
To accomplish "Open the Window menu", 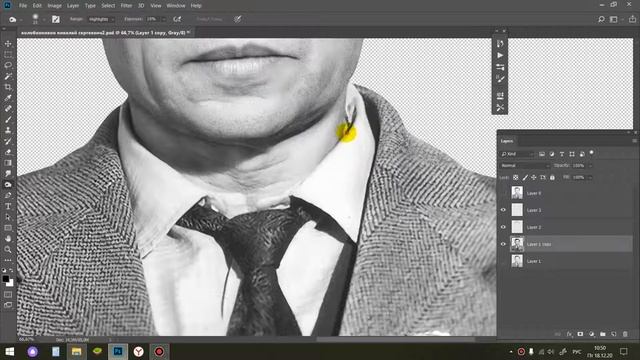I will click(176, 6).
